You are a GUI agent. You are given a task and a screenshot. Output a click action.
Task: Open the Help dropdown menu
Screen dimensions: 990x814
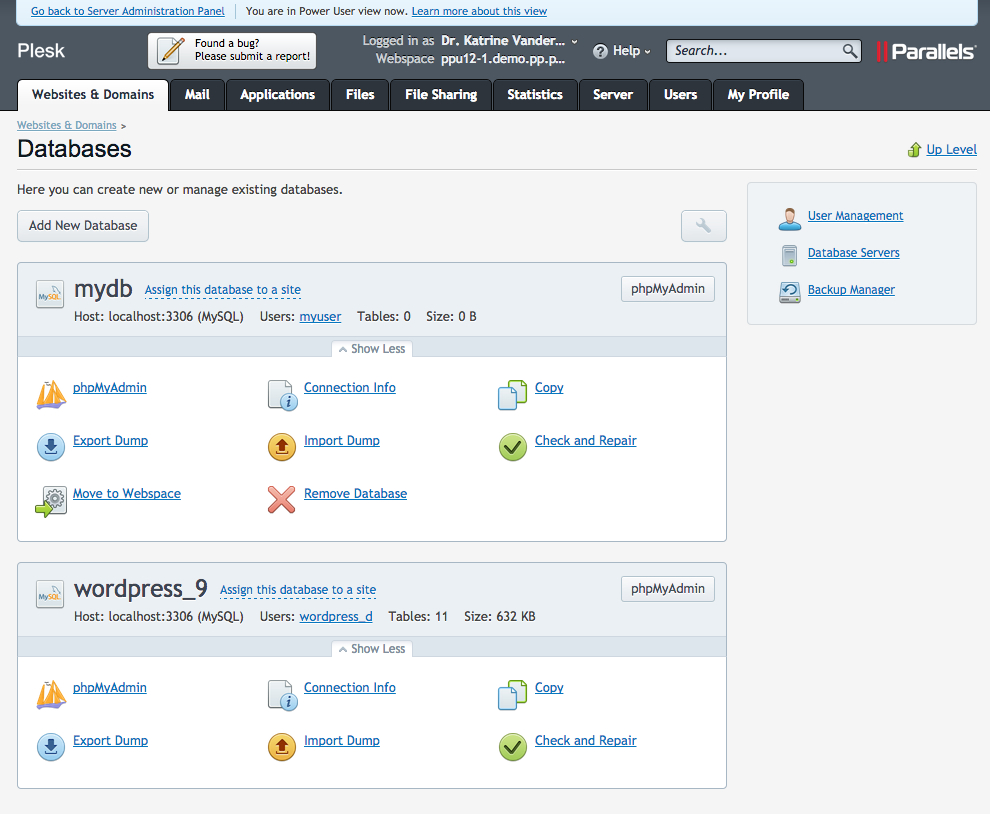click(621, 51)
